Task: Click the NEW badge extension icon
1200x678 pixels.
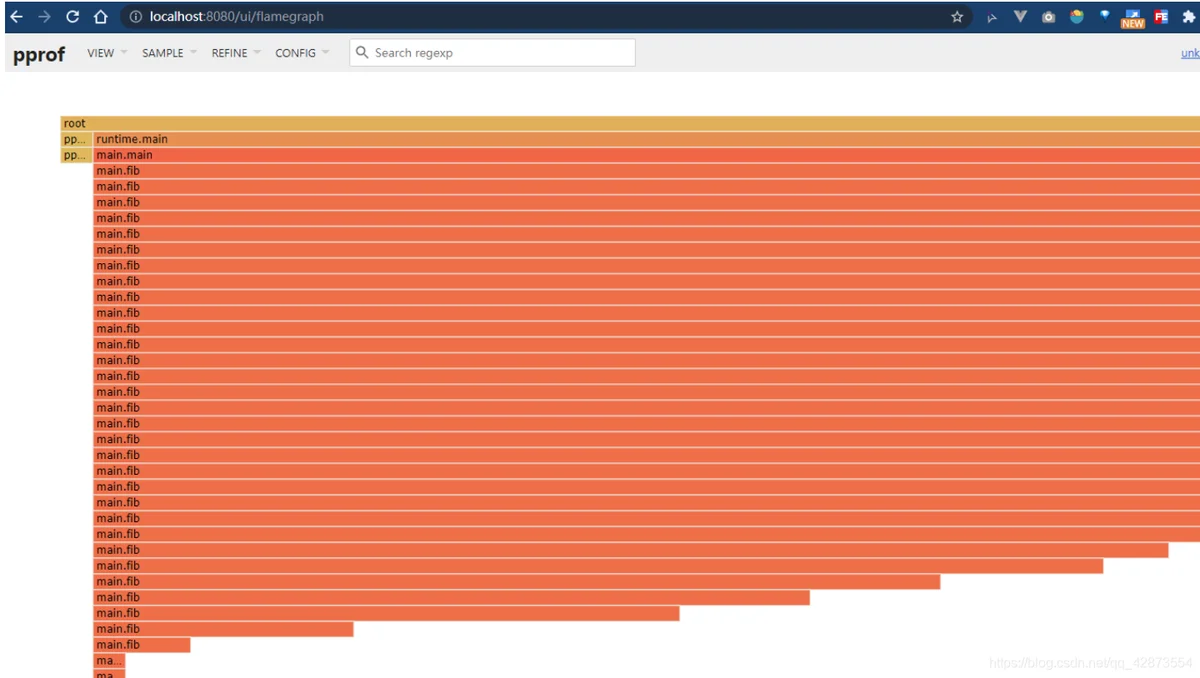Action: pos(1132,18)
